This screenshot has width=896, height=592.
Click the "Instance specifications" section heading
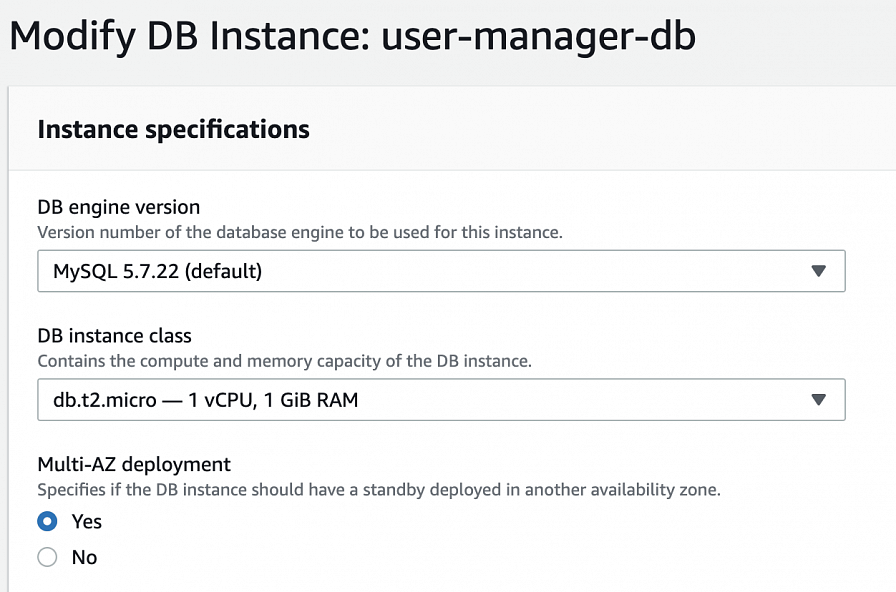pos(173,129)
